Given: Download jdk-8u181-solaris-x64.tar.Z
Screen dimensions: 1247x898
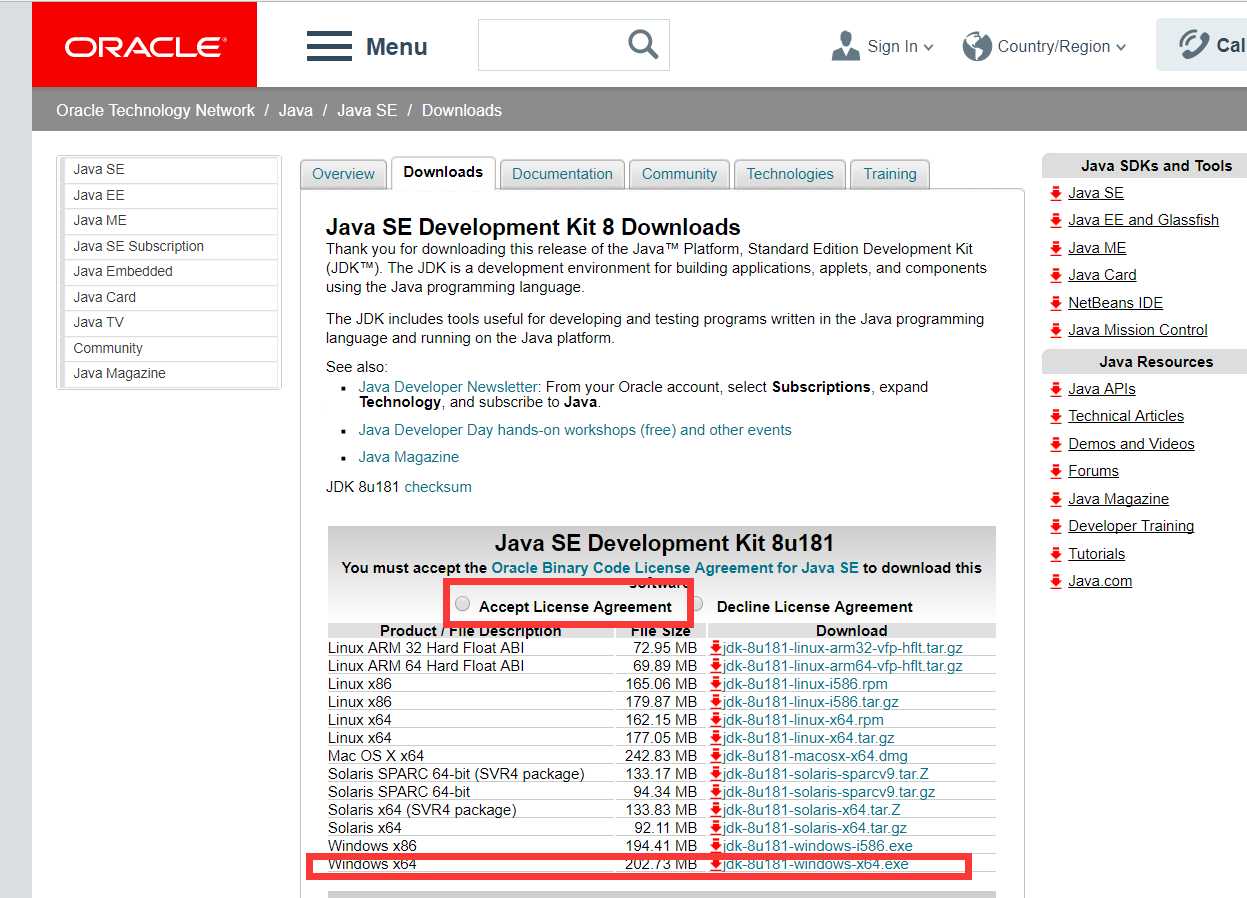Looking at the screenshot, I should pos(812,810).
